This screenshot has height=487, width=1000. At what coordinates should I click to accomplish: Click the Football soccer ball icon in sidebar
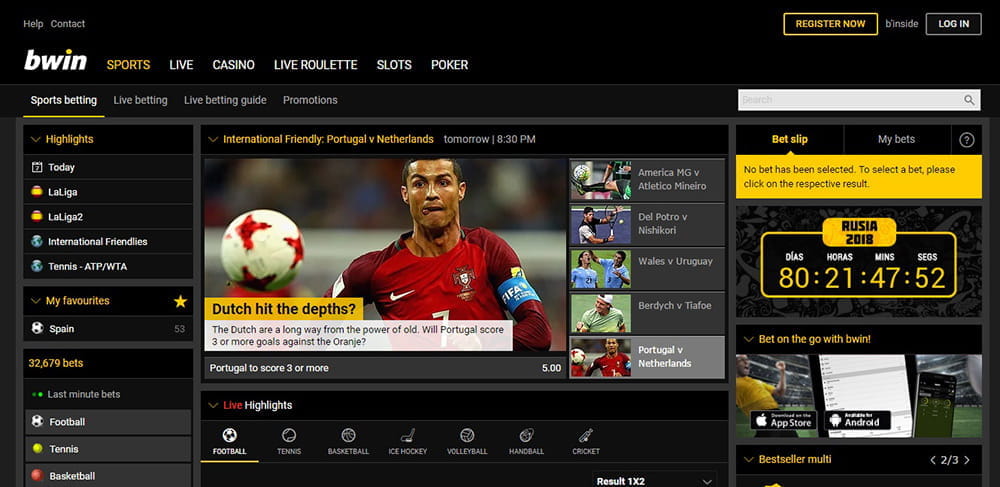coord(38,421)
